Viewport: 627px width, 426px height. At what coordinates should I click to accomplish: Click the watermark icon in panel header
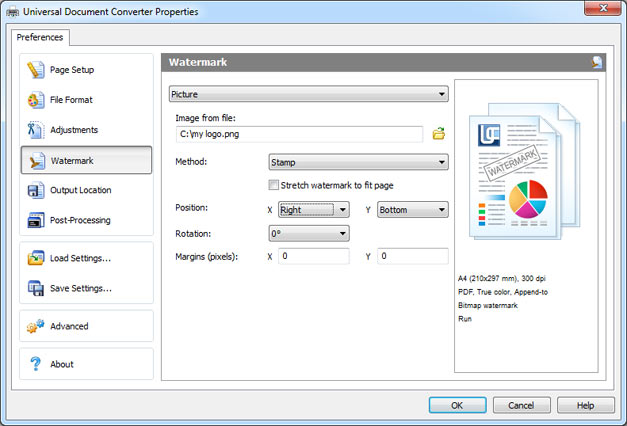click(597, 62)
